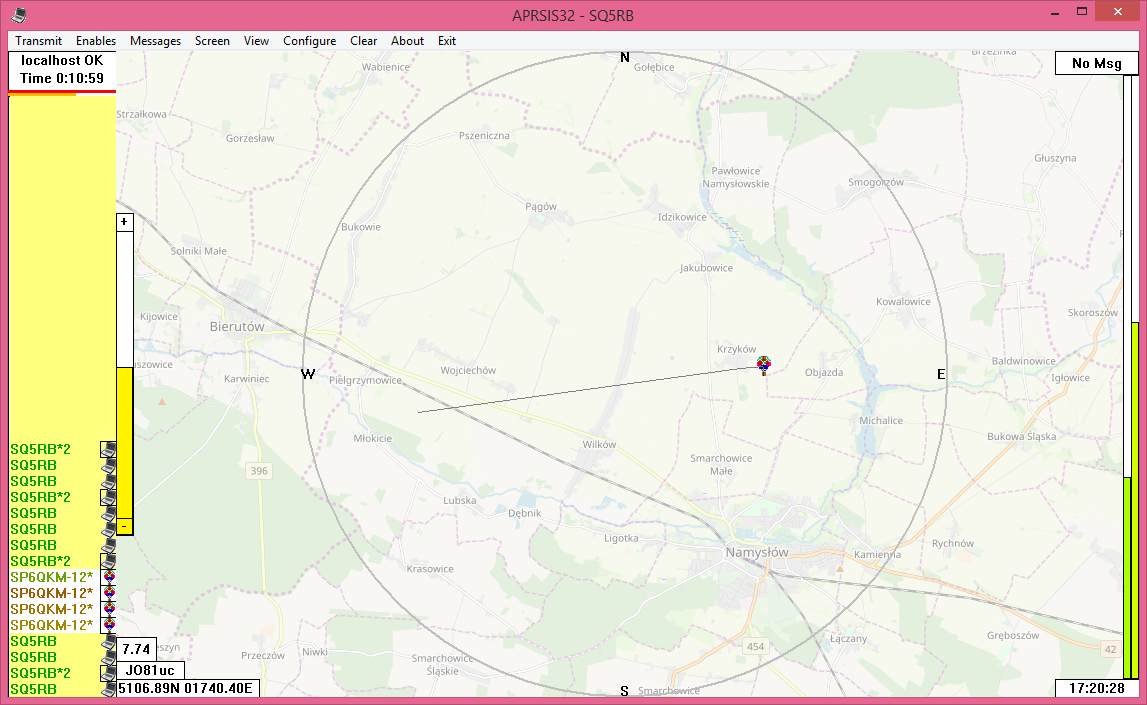Screen dimensions: 1147x705
Task: Click the road 454 shield on the map
Action: [756, 646]
